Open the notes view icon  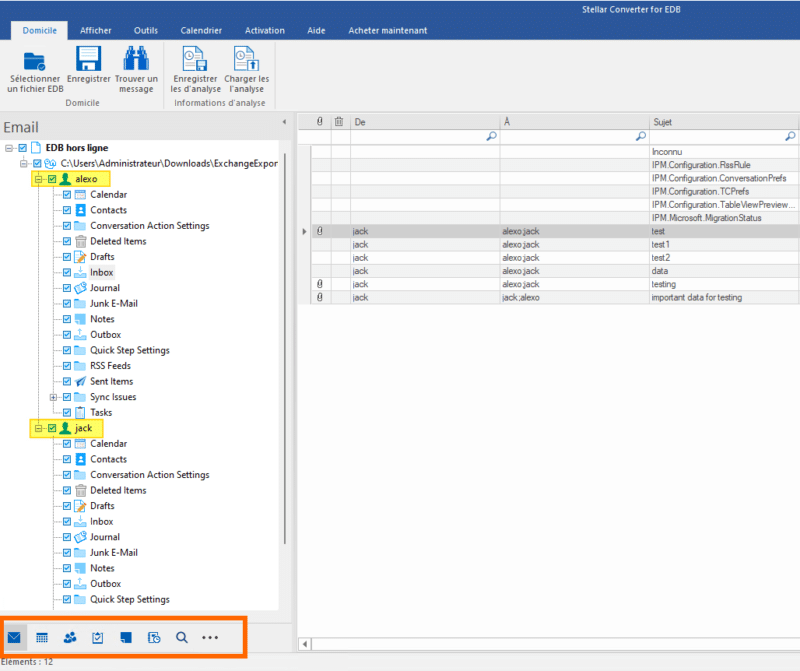pyautogui.click(x=126, y=637)
